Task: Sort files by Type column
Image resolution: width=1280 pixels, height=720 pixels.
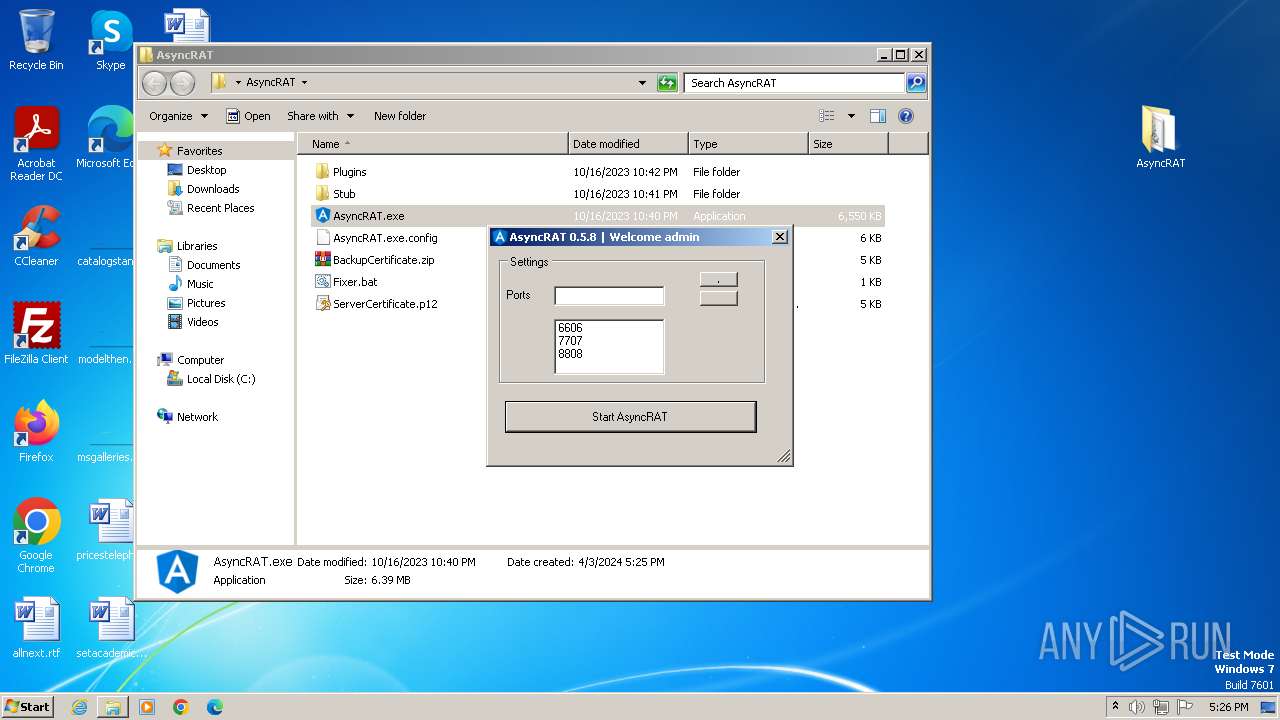Action: click(748, 144)
